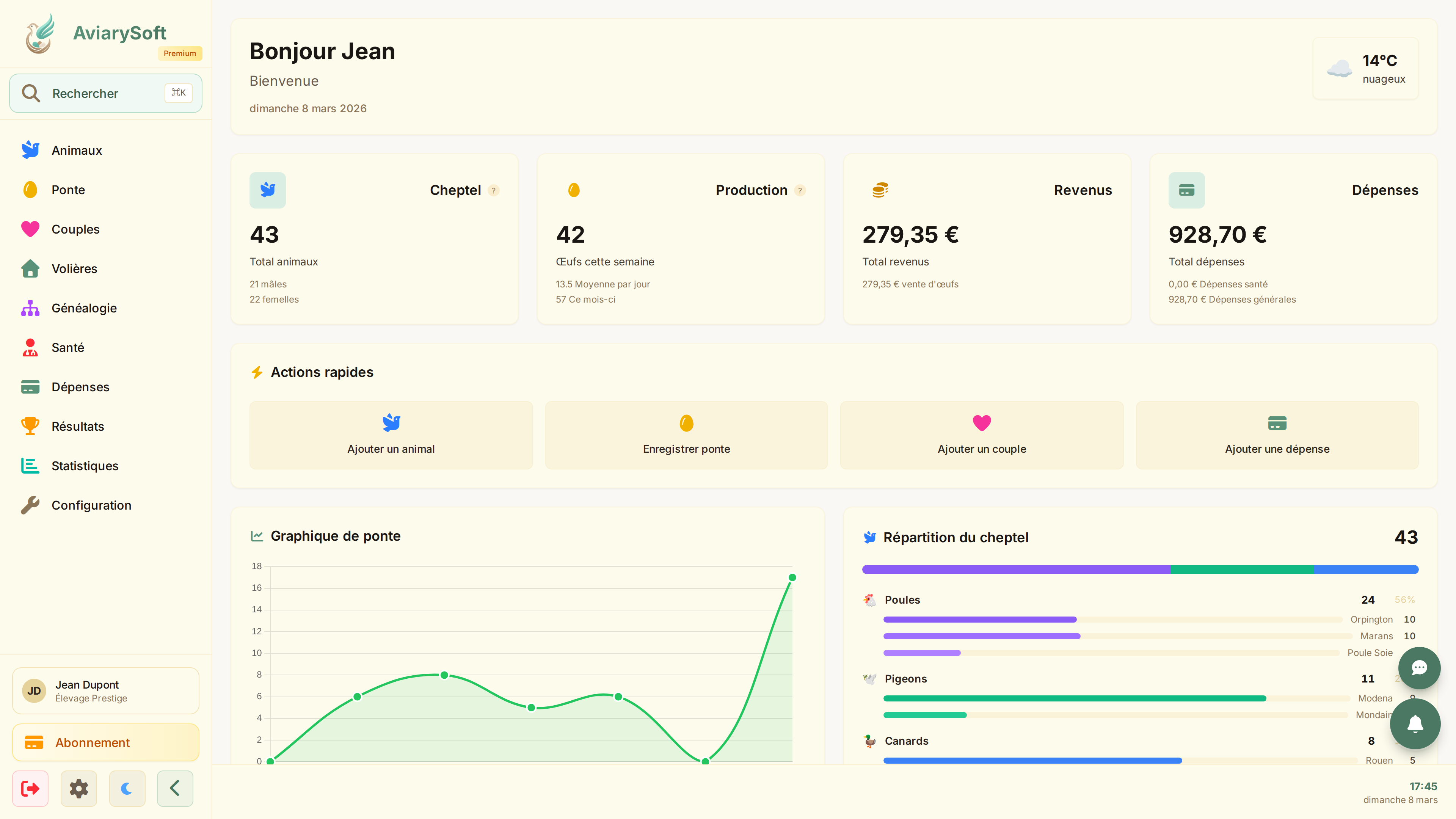
Task: Select Animaux in the navigation menu
Action: [30, 150]
